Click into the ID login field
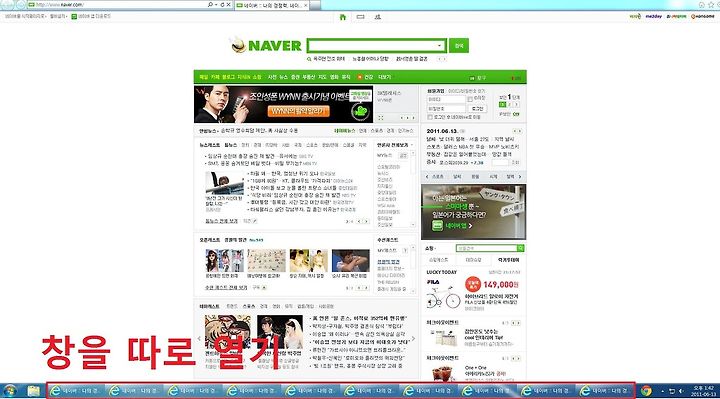 click(x=446, y=99)
